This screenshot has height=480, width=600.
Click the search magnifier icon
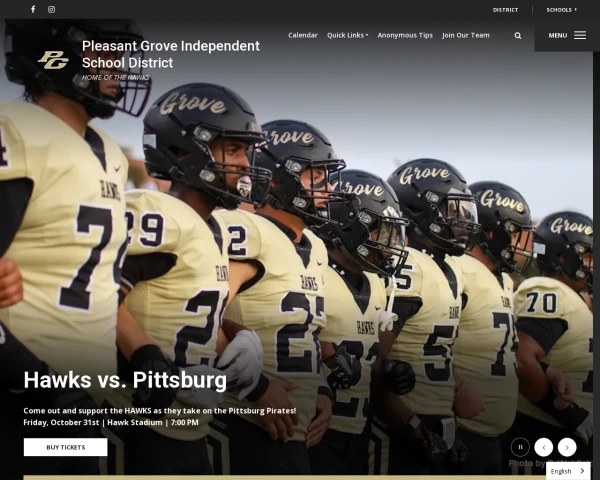518,36
